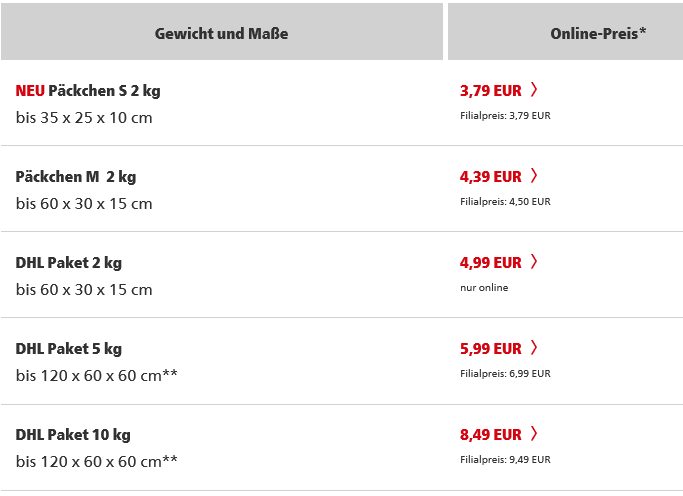Click the Filialpreis: 4,50 EUR note

[x=505, y=202]
